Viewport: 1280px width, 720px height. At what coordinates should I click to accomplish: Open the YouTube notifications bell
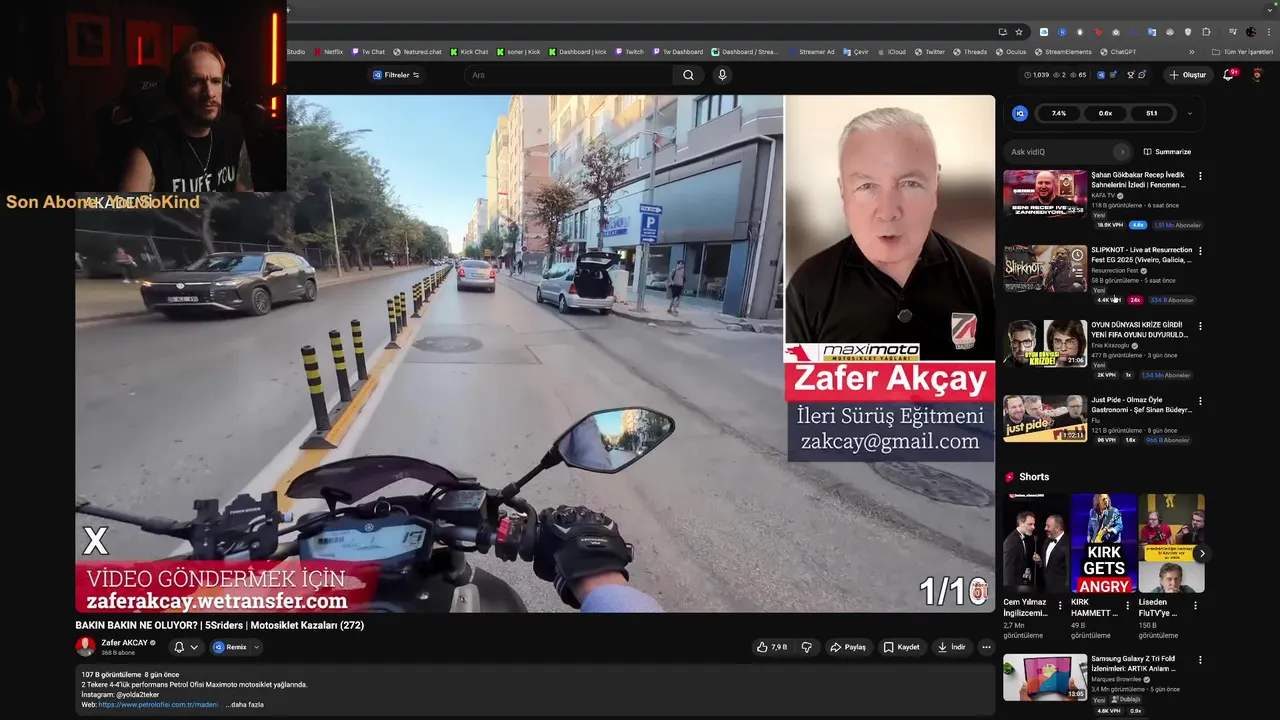[x=1229, y=75]
